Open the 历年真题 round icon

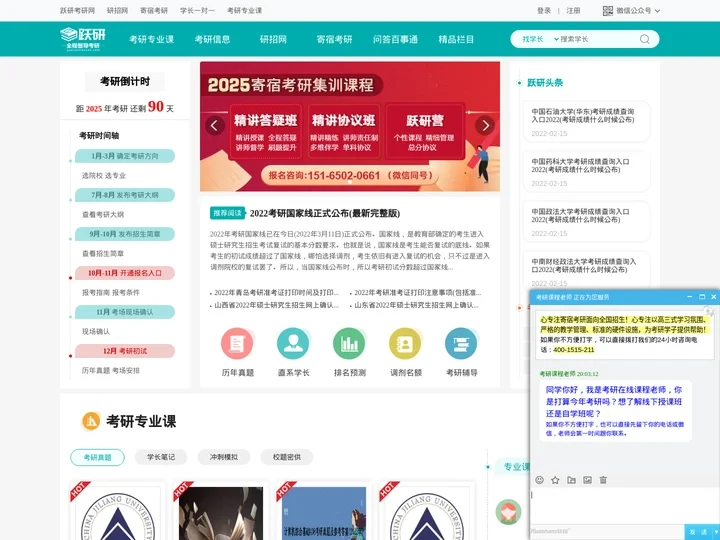(237, 343)
